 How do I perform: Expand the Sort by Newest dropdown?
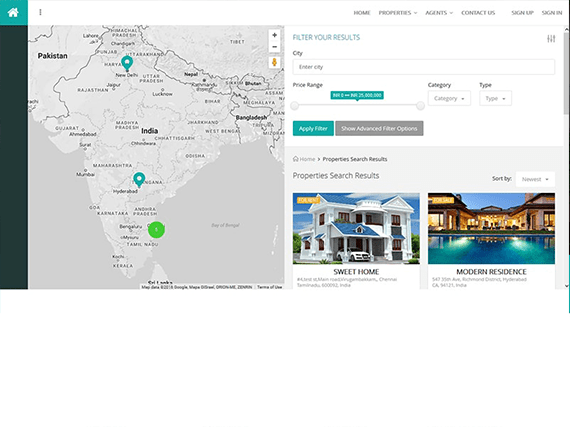pyautogui.click(x=535, y=179)
